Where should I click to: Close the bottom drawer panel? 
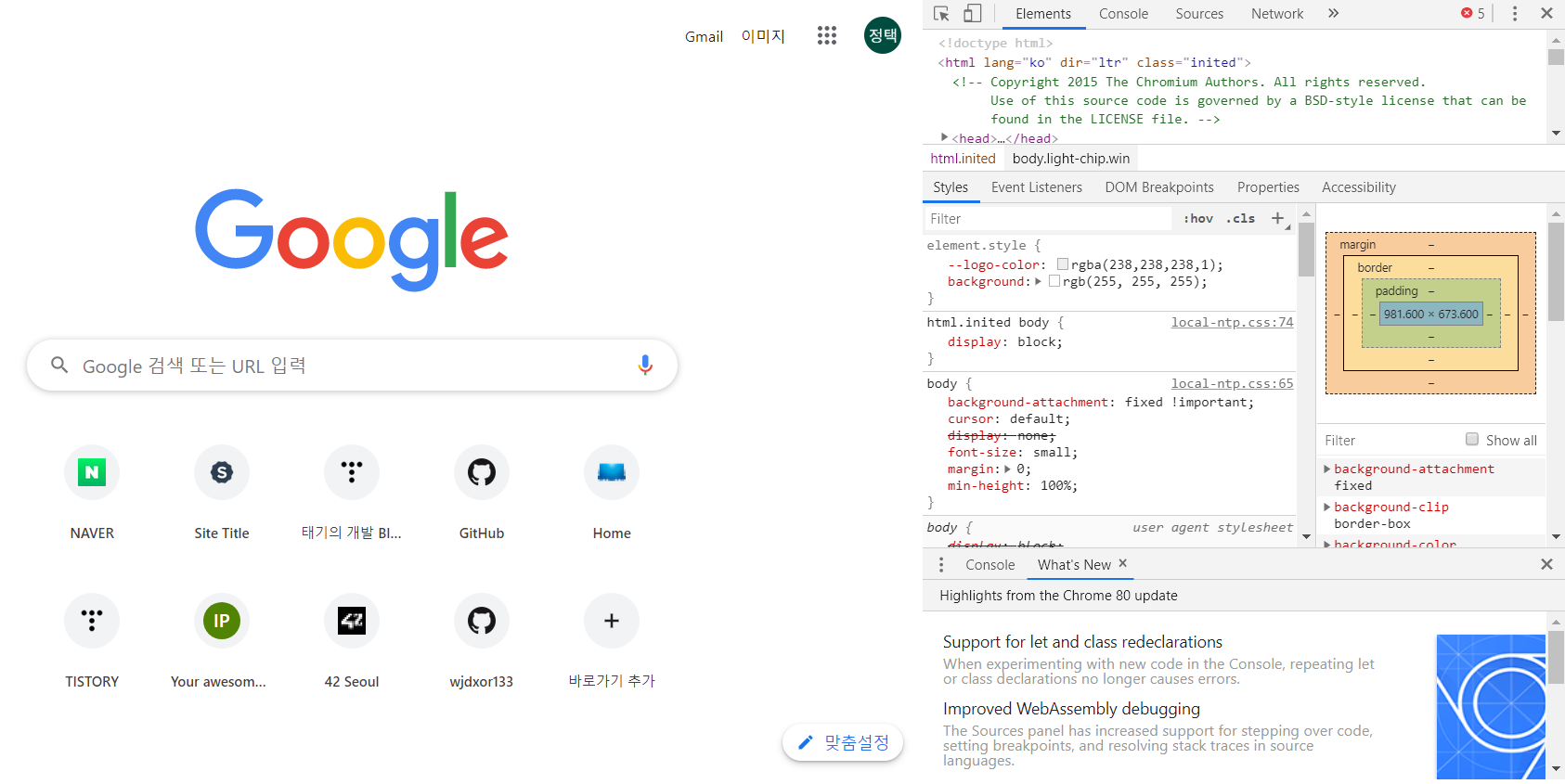1546,564
